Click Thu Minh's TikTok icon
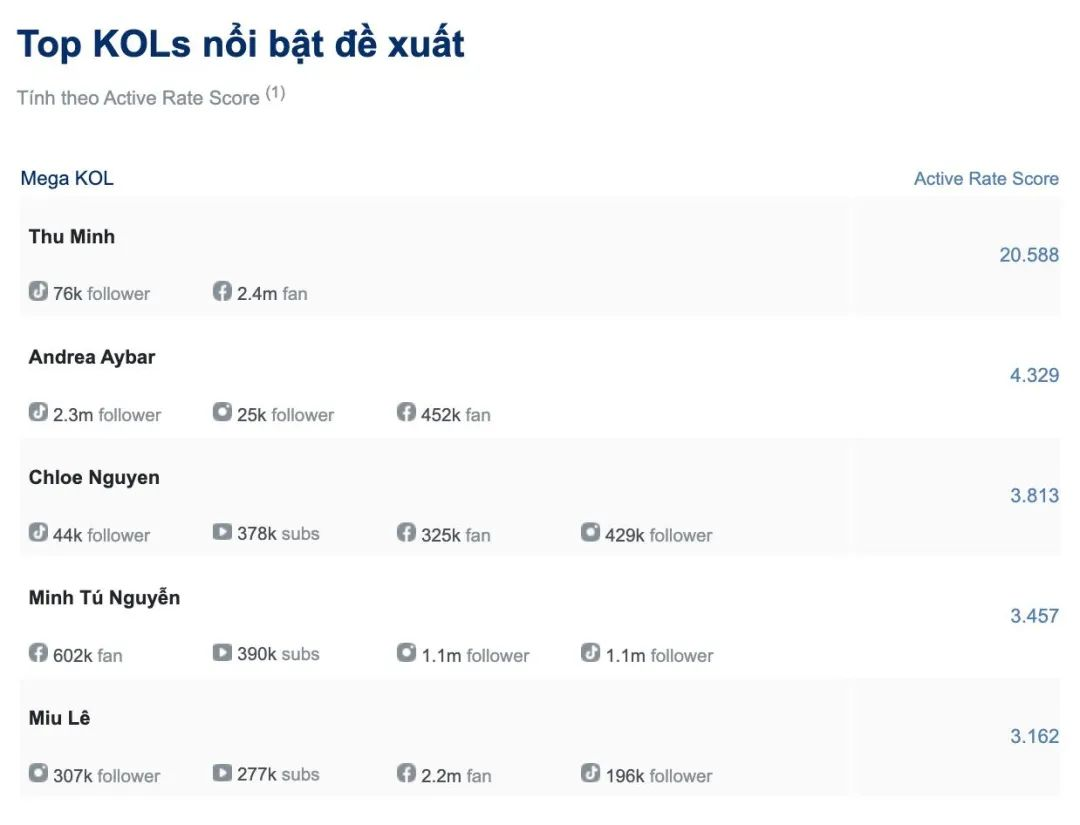Image resolution: width=1080 pixels, height=825 pixels. click(38, 292)
